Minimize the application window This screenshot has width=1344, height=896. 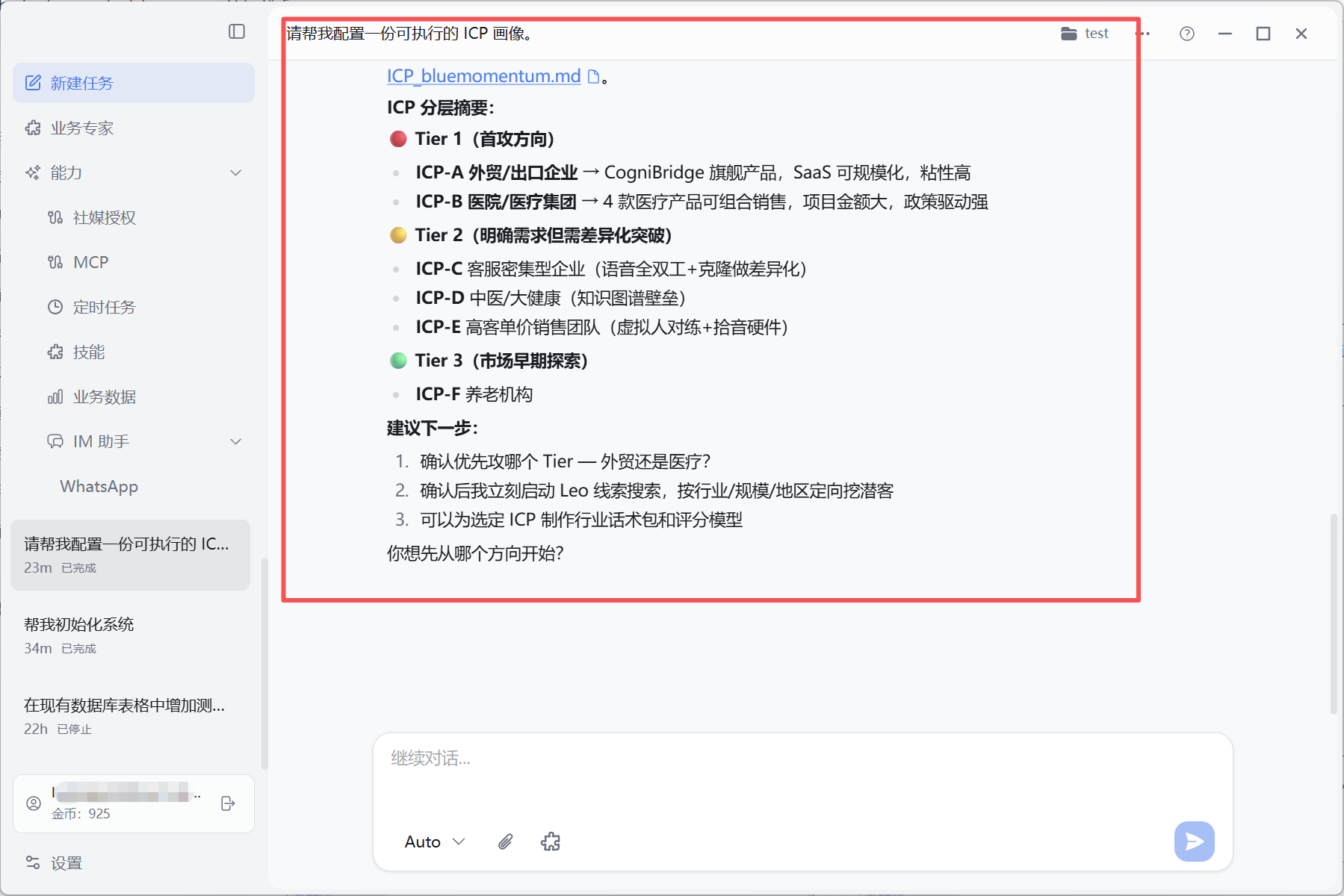tap(1225, 34)
